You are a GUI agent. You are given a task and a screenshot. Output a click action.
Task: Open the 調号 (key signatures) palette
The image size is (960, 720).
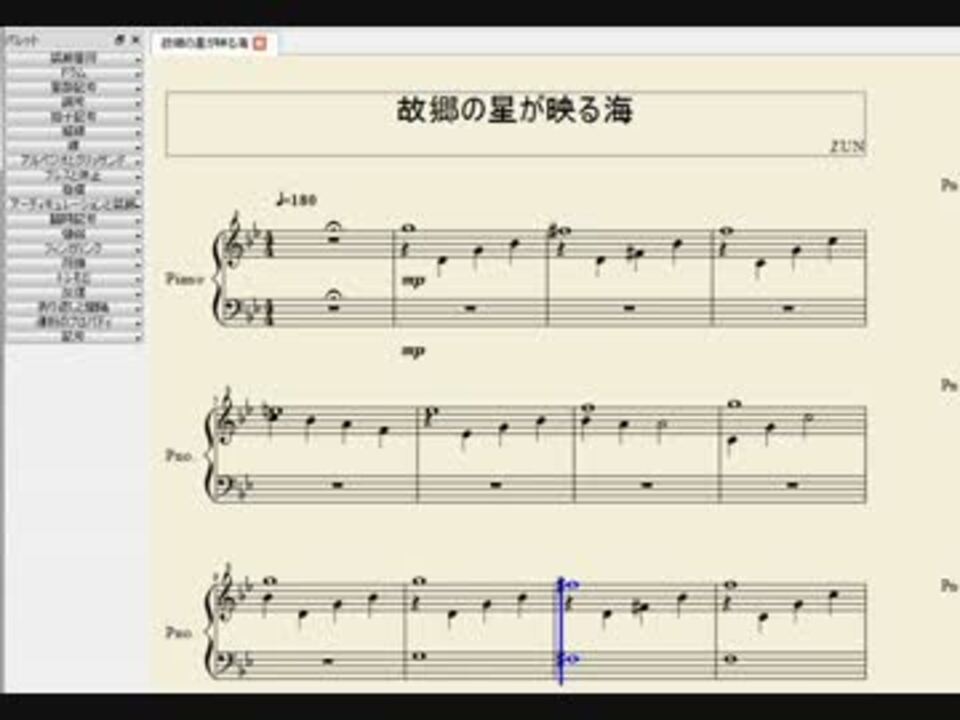pyautogui.click(x=74, y=102)
